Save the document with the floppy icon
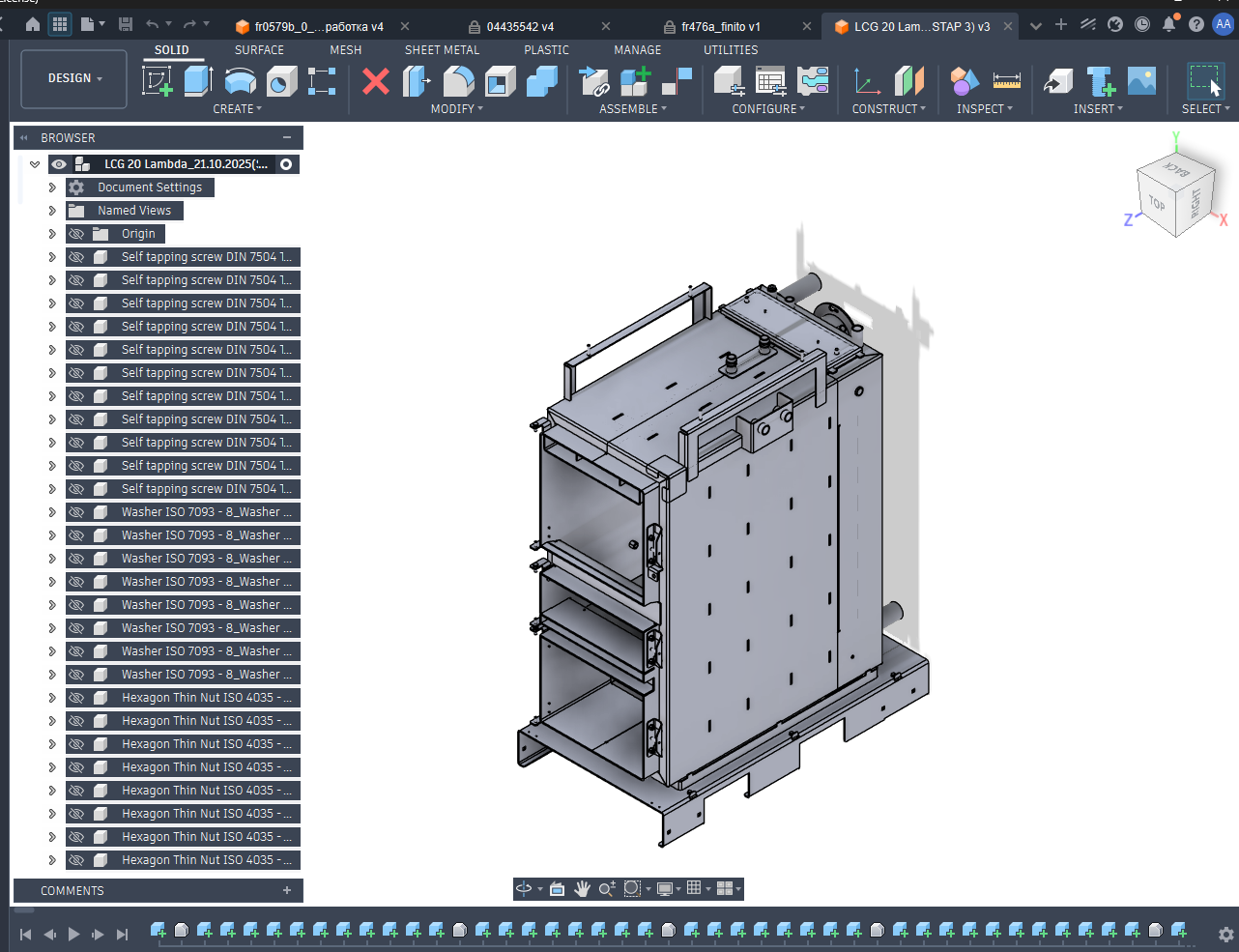The width and height of the screenshot is (1239, 952). tap(125, 25)
